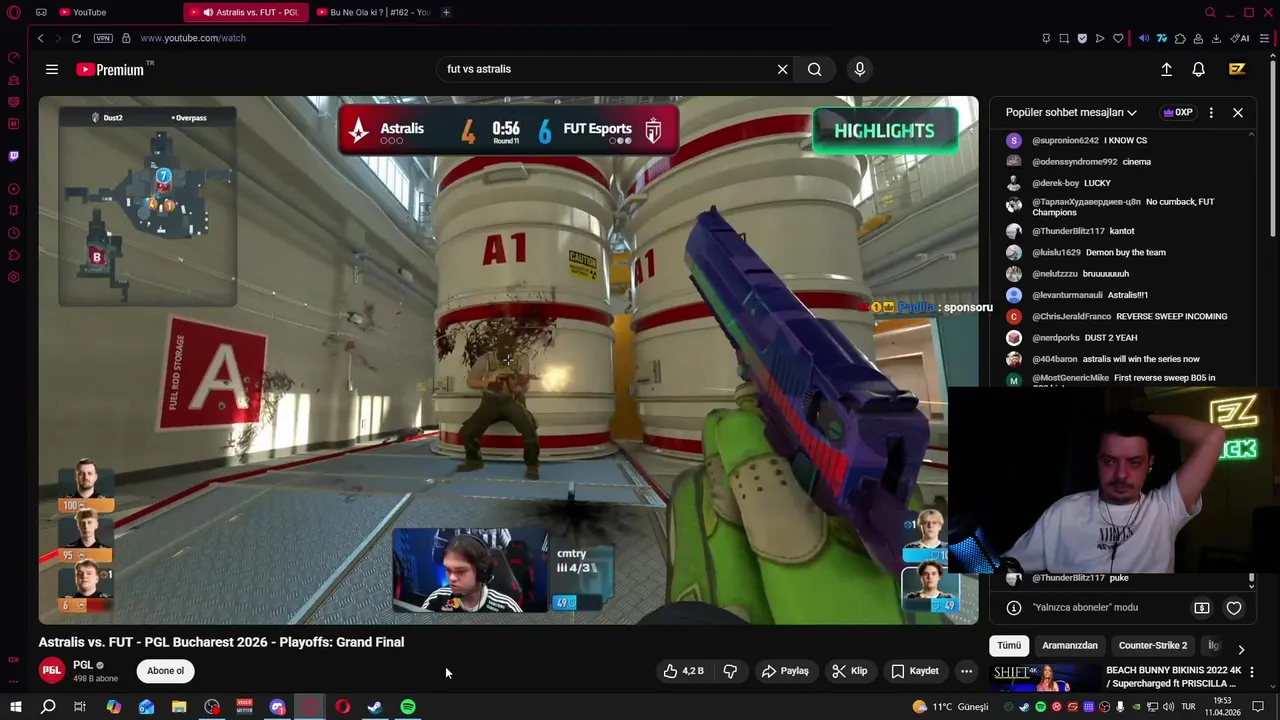Switch to Bu Ne Ola ki? #162 tab
1280x720 pixels.
click(x=372, y=12)
